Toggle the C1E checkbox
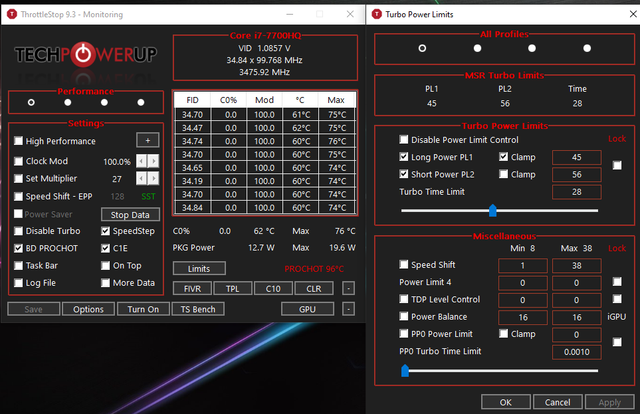 point(105,248)
